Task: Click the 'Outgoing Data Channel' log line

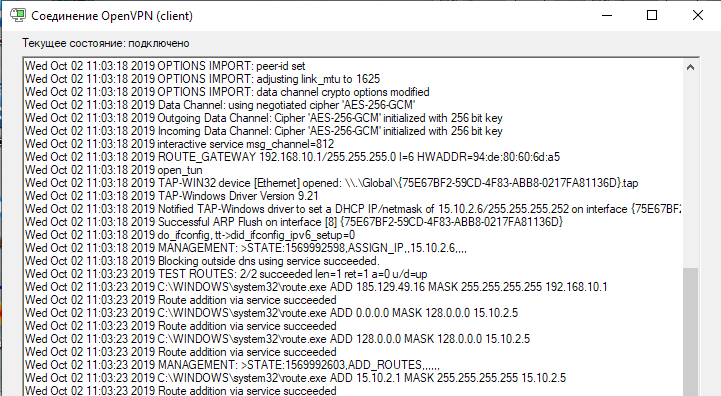Action: point(263,118)
